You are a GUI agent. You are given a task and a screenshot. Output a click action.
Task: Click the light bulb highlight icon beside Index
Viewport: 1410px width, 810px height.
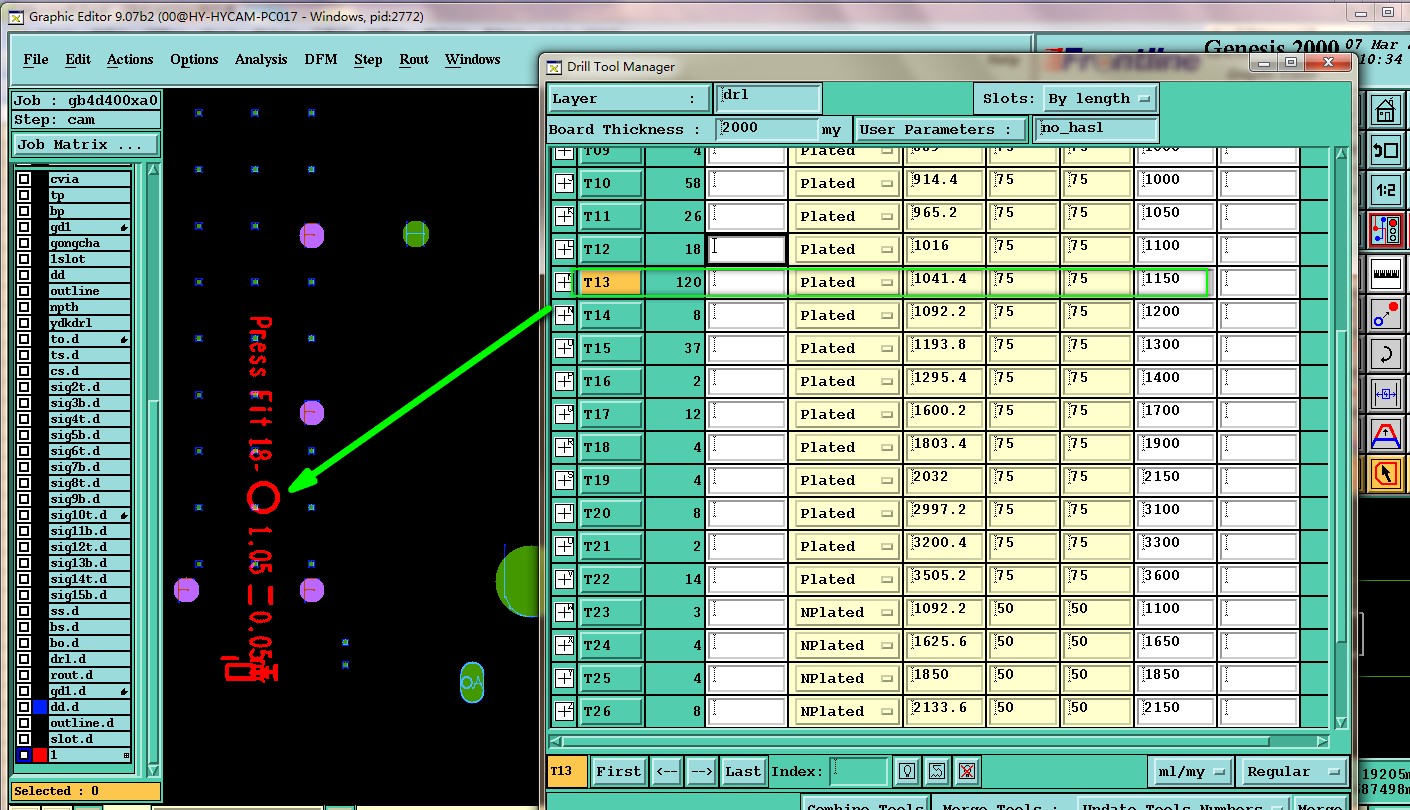[907, 771]
